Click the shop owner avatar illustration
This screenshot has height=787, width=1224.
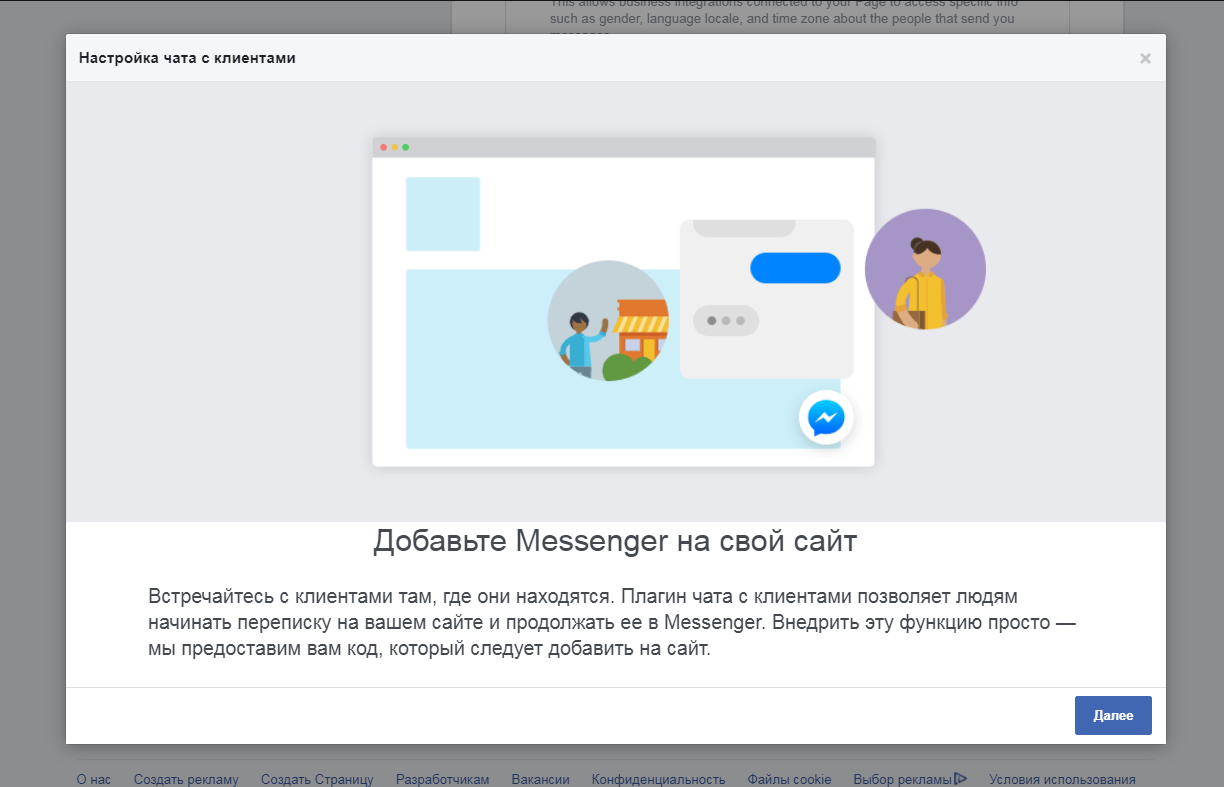pos(608,321)
